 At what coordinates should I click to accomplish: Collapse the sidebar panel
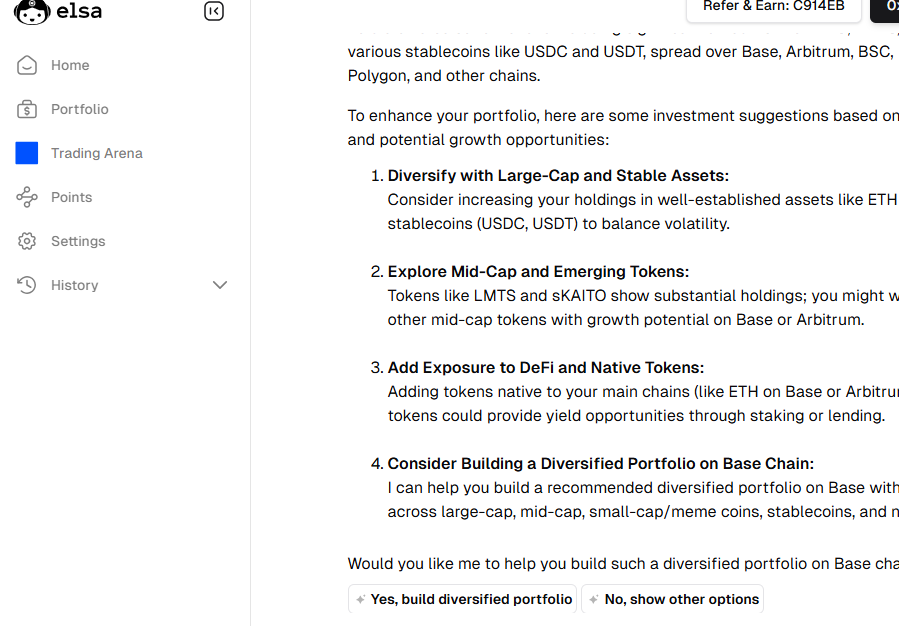pos(214,12)
